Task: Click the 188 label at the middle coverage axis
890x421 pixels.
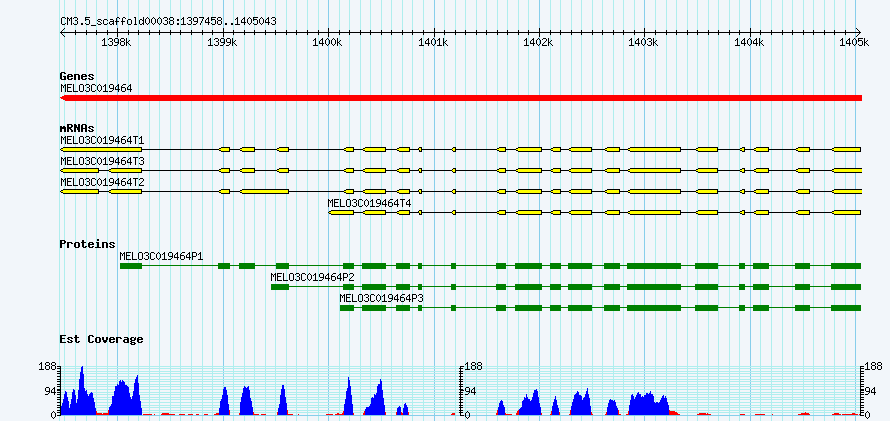Action: pos(473,367)
